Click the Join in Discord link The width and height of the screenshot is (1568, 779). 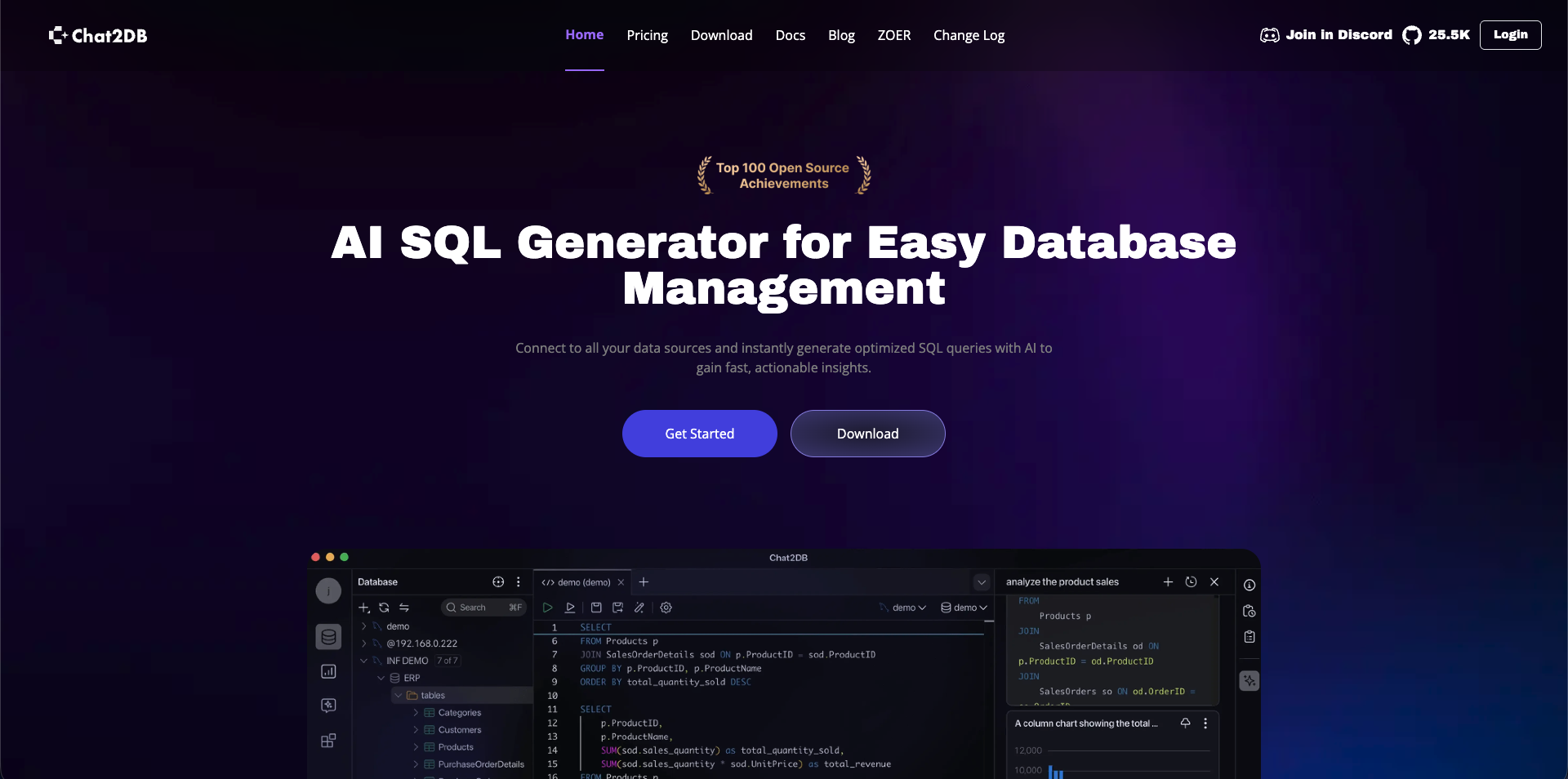click(1326, 35)
